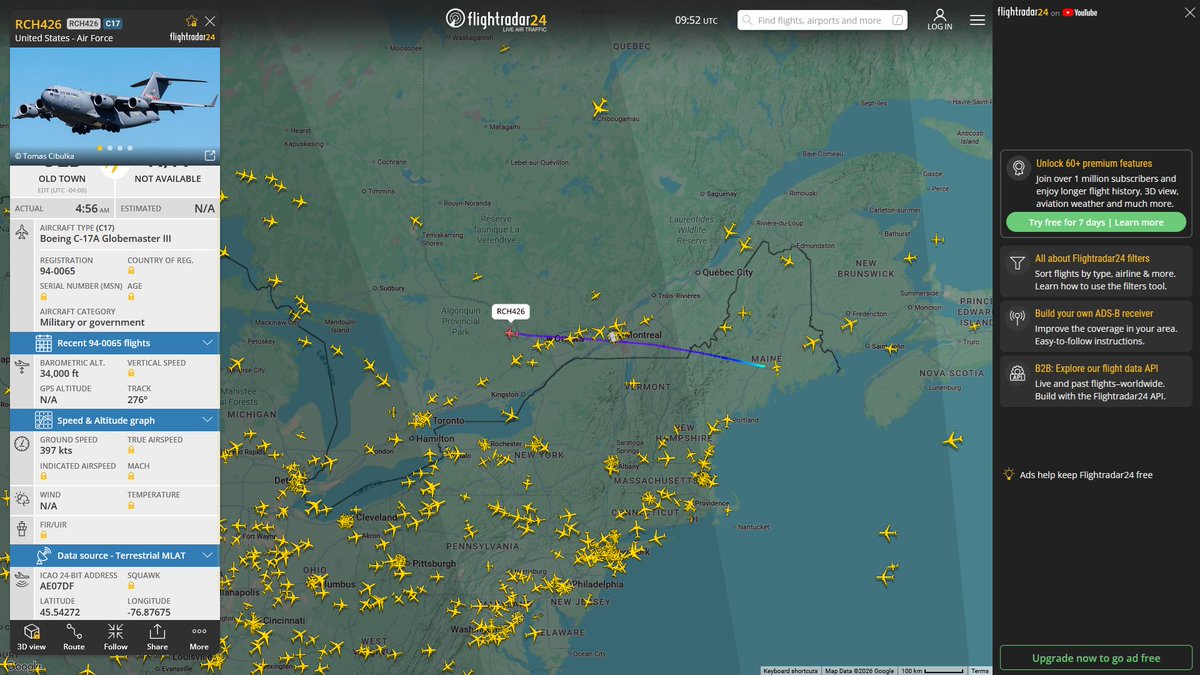The height and width of the screenshot is (675, 1200).
Task: Expand the Speed & Altitude graph section
Action: (x=115, y=420)
